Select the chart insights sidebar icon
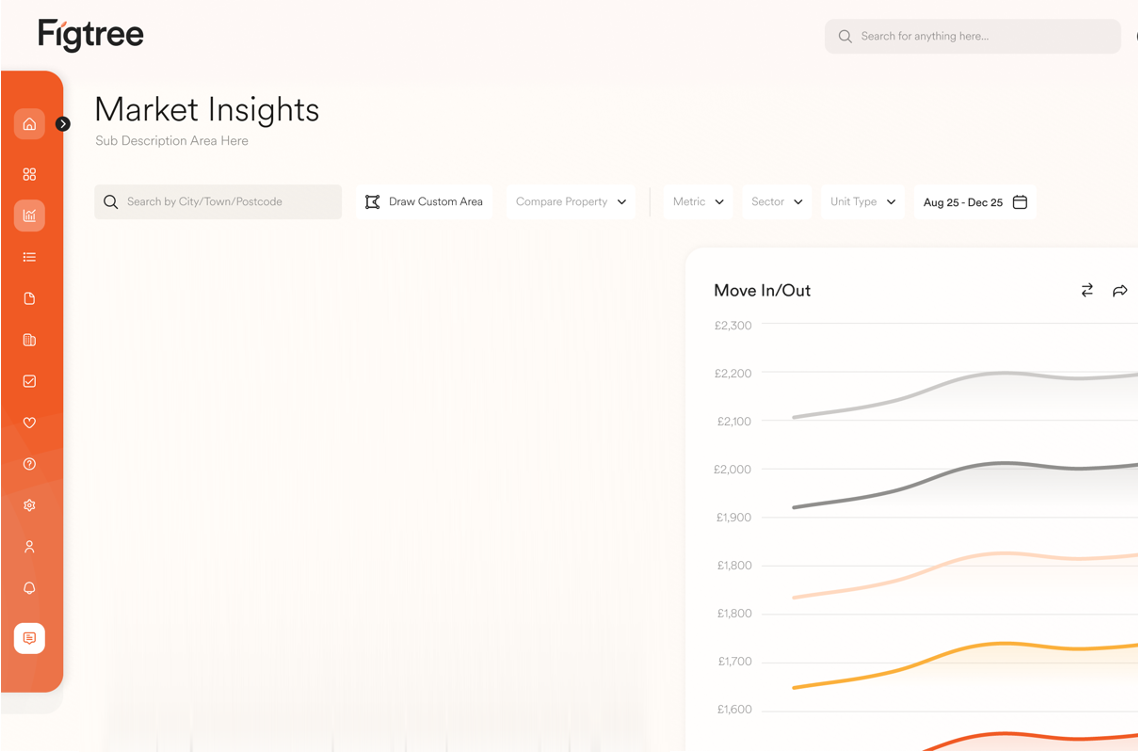The height and width of the screenshot is (752, 1138). 29,216
